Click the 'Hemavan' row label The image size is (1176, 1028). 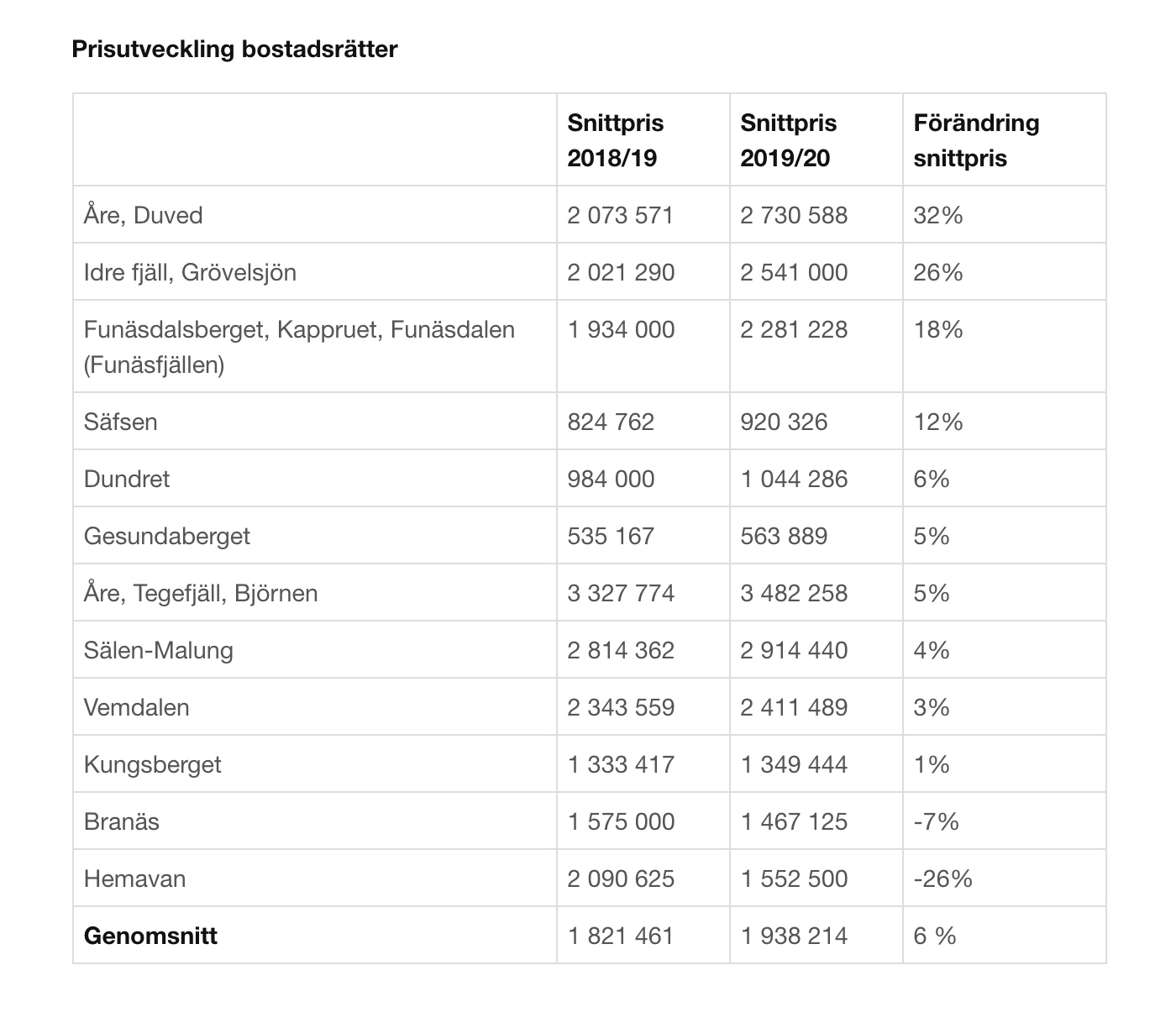135,879
